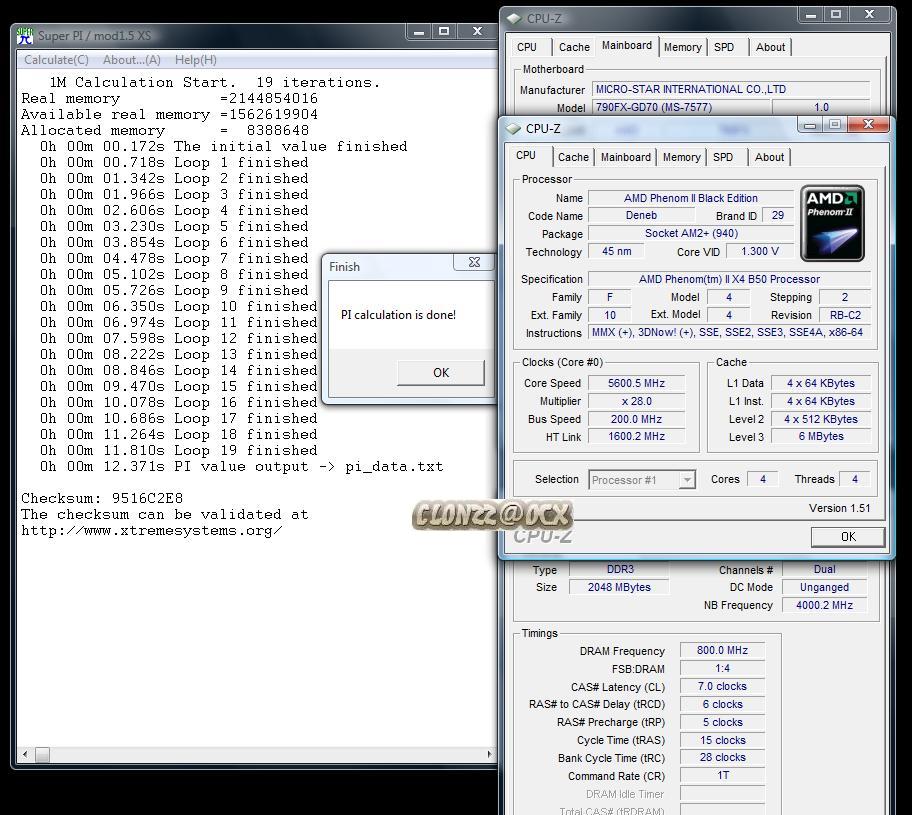Click the FSB:DRAM value 1:4
Image resolution: width=912 pixels, height=815 pixels.
click(722, 668)
